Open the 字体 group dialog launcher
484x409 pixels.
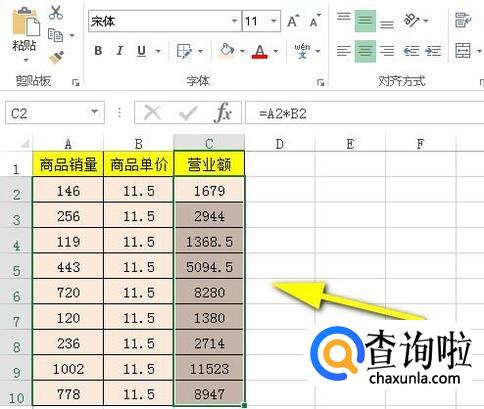320,82
